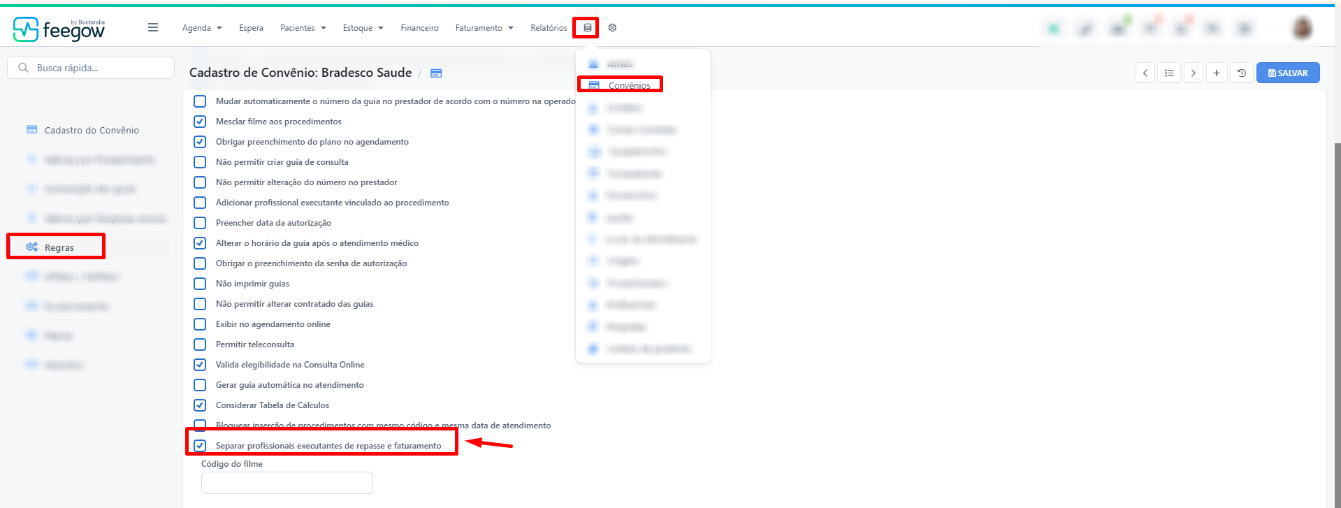This screenshot has height=508, width=1341.
Task: Check Exibir no agendamento online
Action: 200,324
